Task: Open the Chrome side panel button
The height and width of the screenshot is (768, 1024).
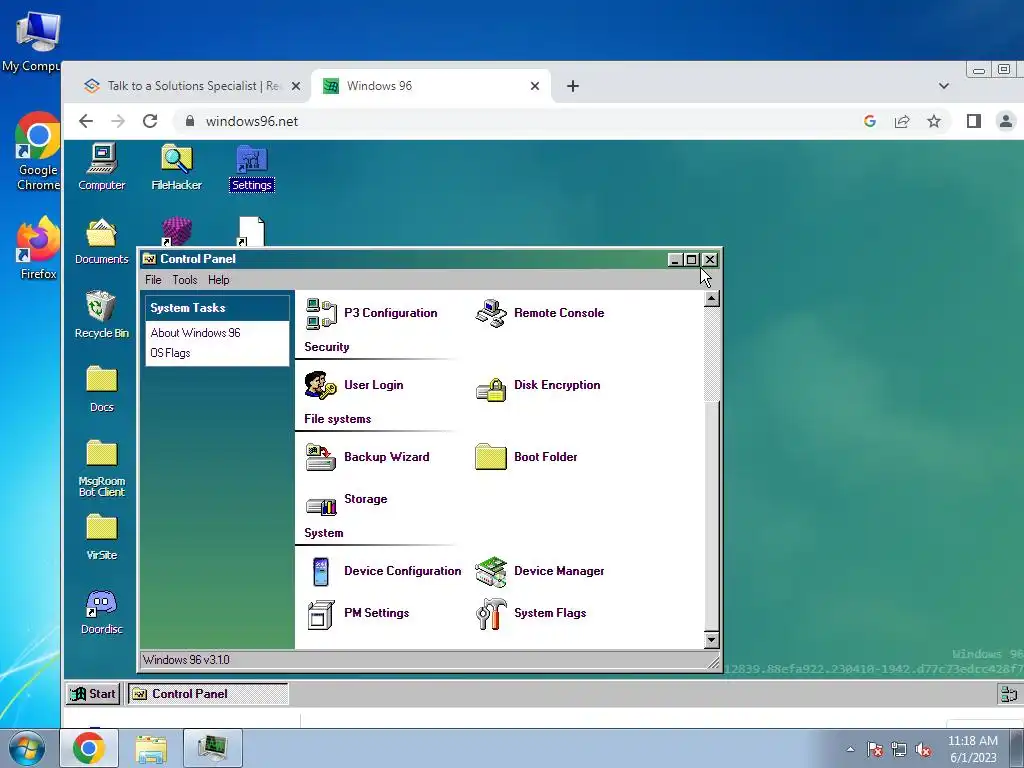Action: [974, 121]
